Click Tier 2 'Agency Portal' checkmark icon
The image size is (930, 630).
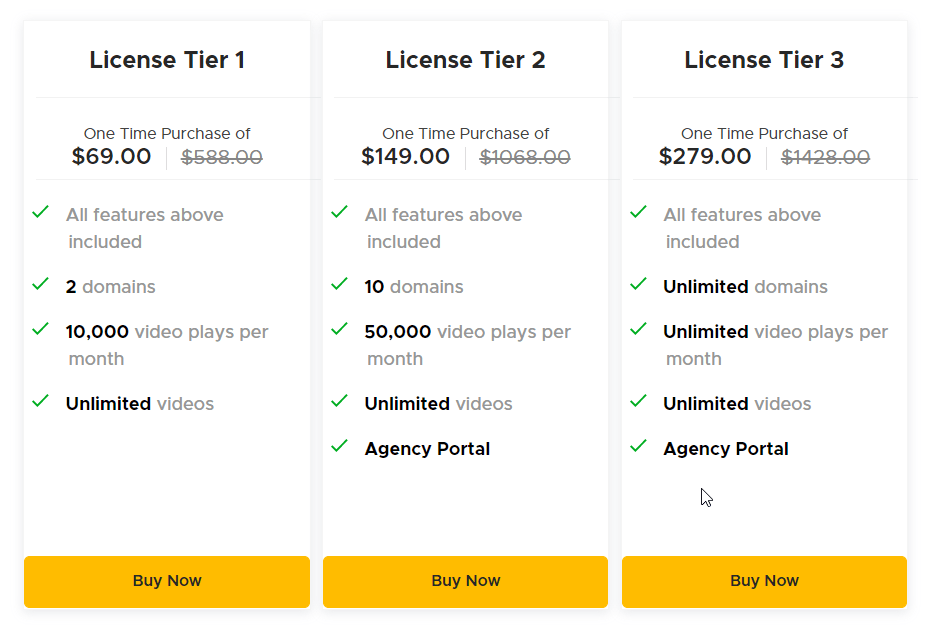click(x=339, y=447)
